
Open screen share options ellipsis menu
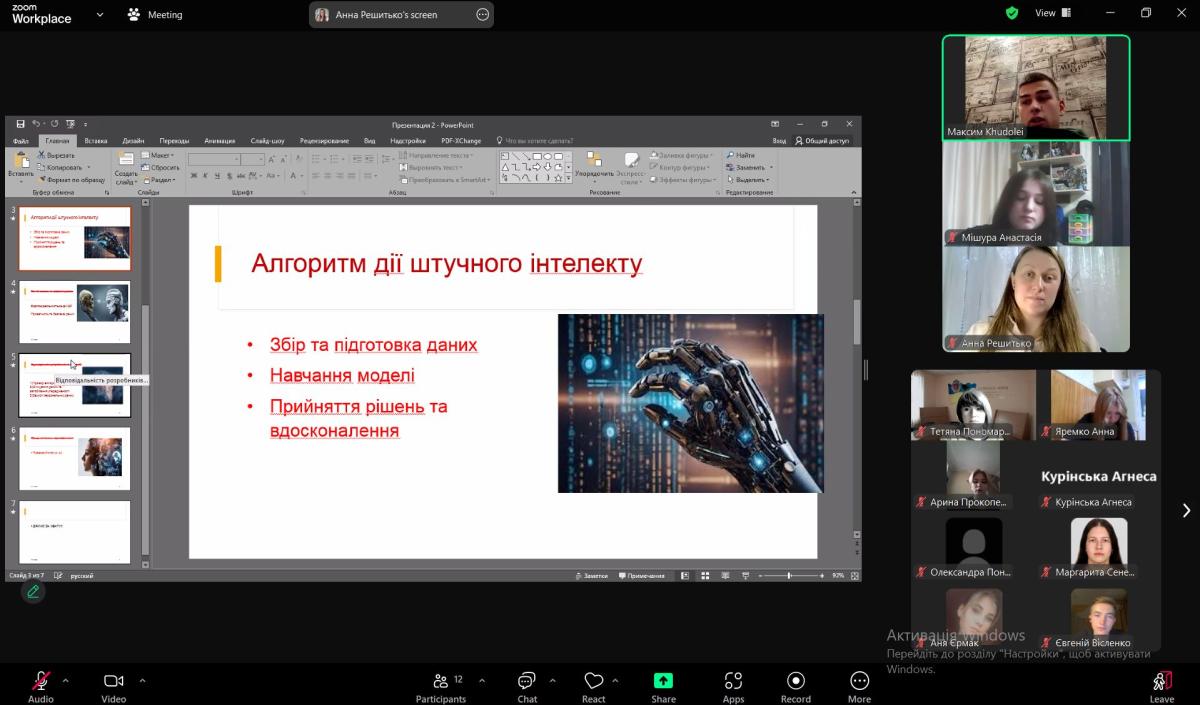[x=482, y=15]
